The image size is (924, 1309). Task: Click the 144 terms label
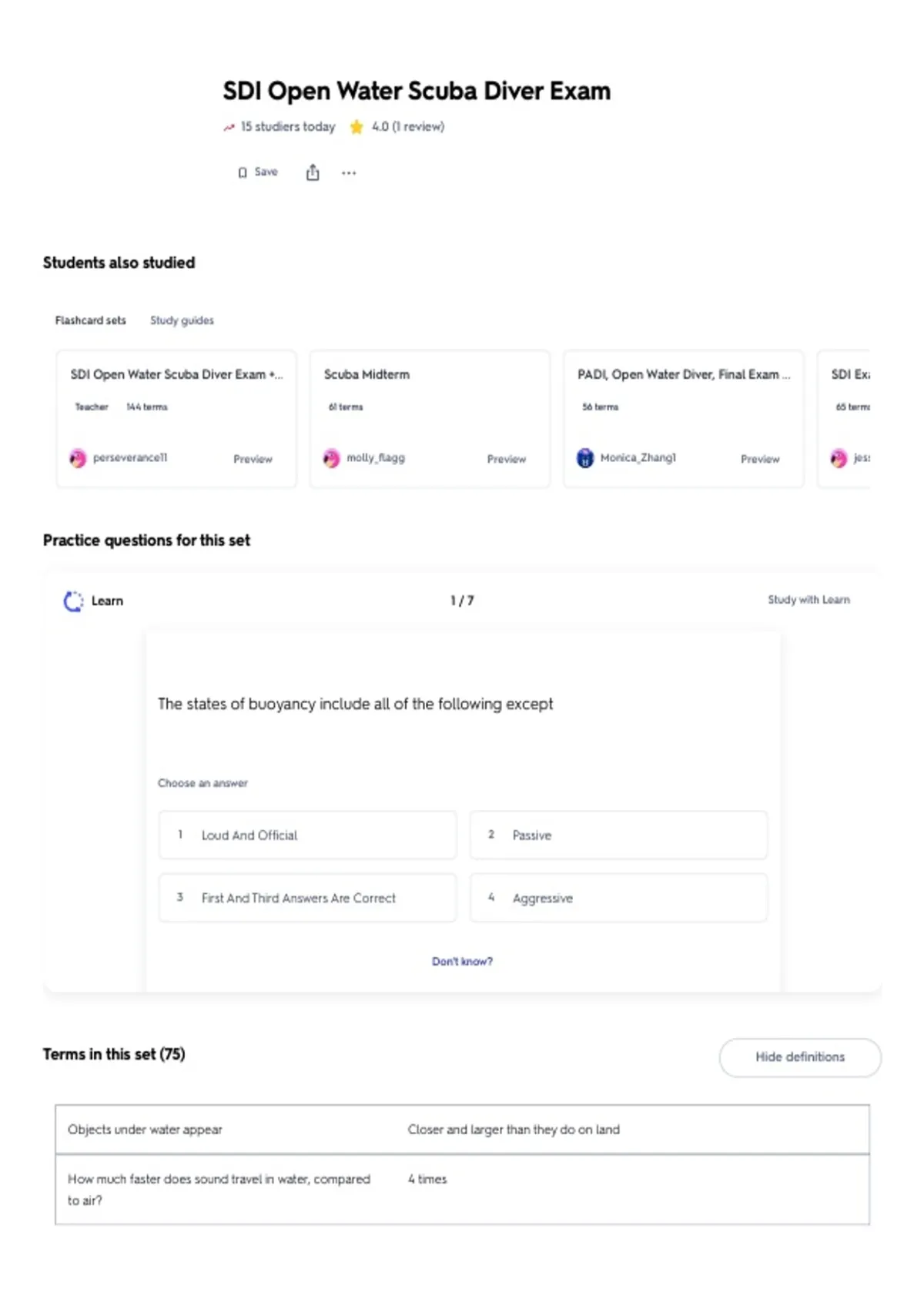(147, 407)
